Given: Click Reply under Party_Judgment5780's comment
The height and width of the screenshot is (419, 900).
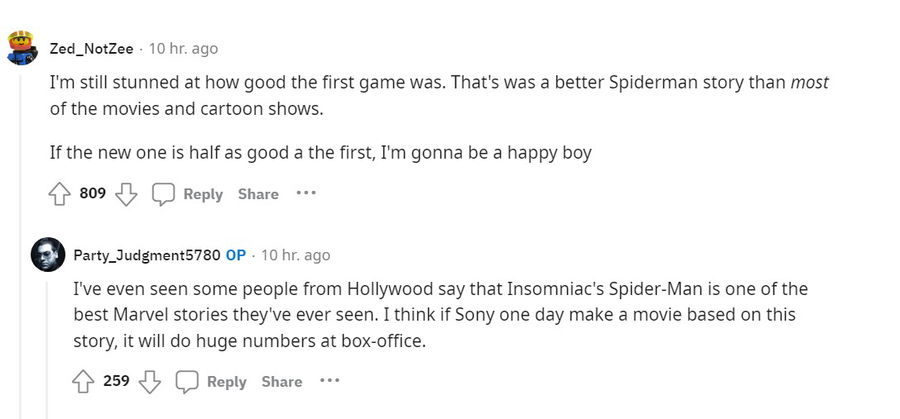Looking at the screenshot, I should 226,381.
